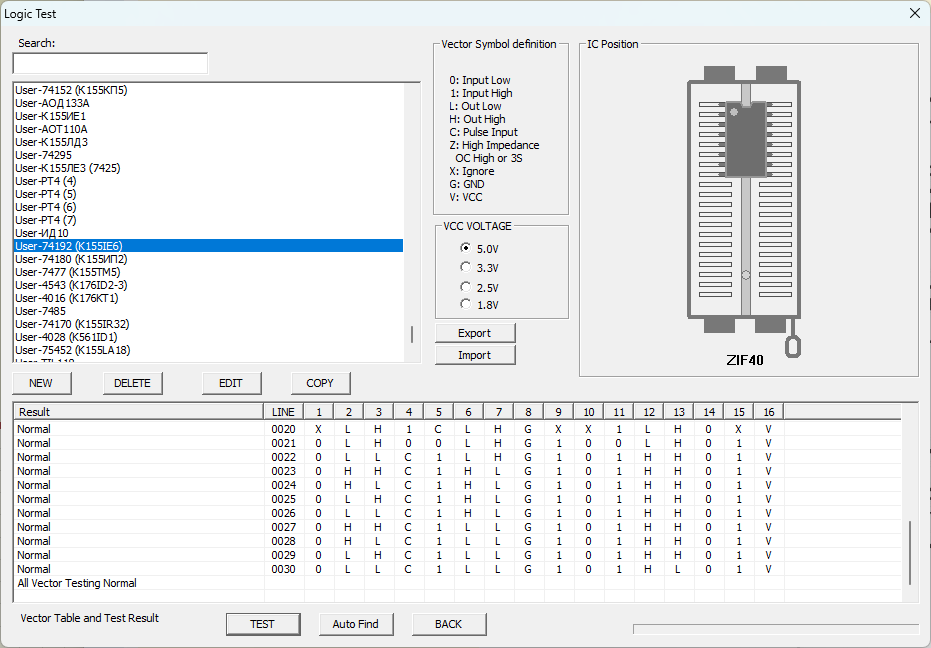Image resolution: width=931 pixels, height=648 pixels.
Task: Go BACK from the Logic Test dialog
Action: [x=448, y=624]
